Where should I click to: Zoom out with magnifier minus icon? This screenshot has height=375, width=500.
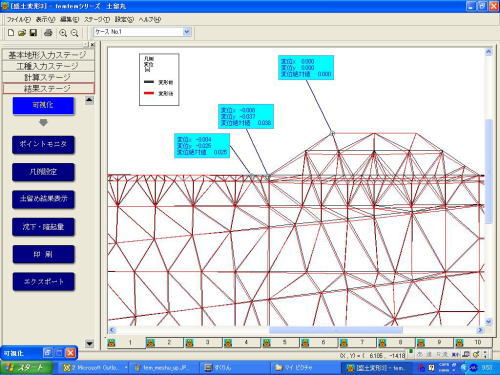pyautogui.click(x=75, y=33)
